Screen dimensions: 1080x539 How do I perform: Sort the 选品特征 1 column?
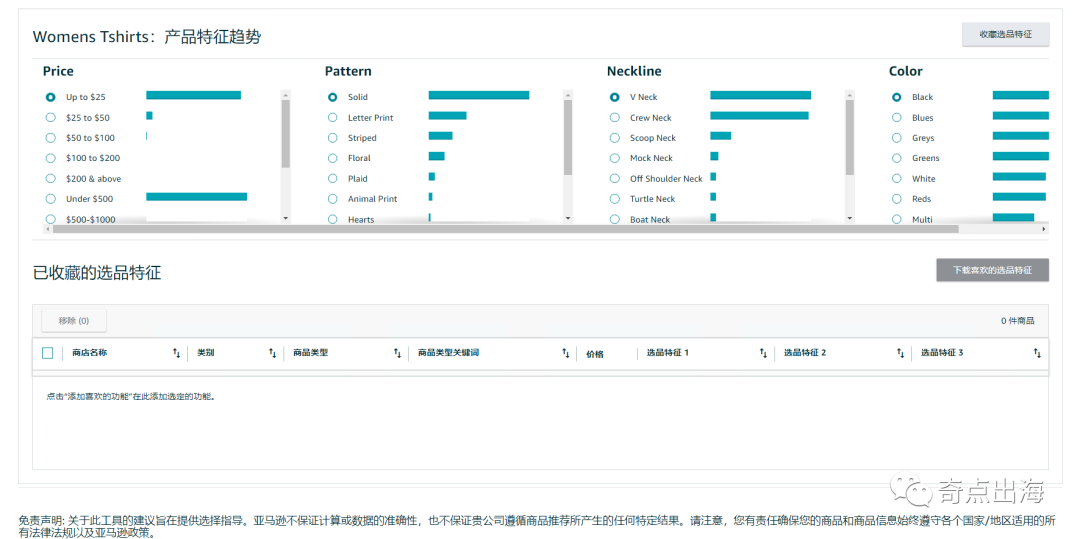[763, 353]
